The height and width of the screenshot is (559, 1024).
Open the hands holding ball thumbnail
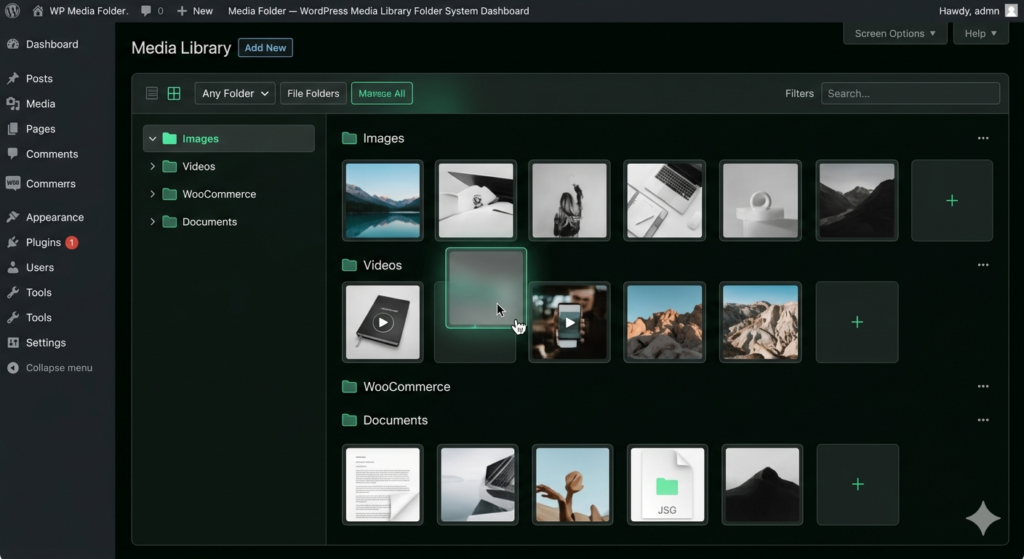pyautogui.click(x=573, y=485)
